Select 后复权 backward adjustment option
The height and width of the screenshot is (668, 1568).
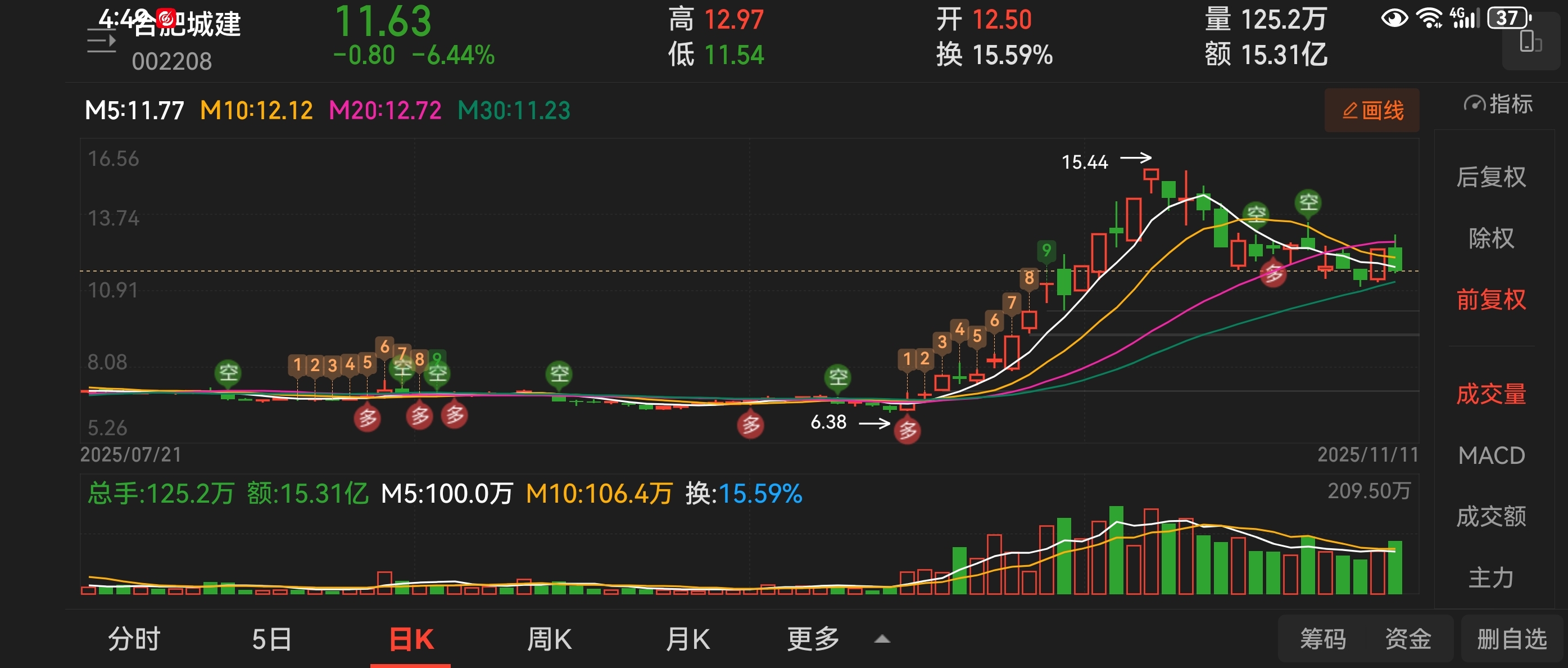click(1490, 177)
